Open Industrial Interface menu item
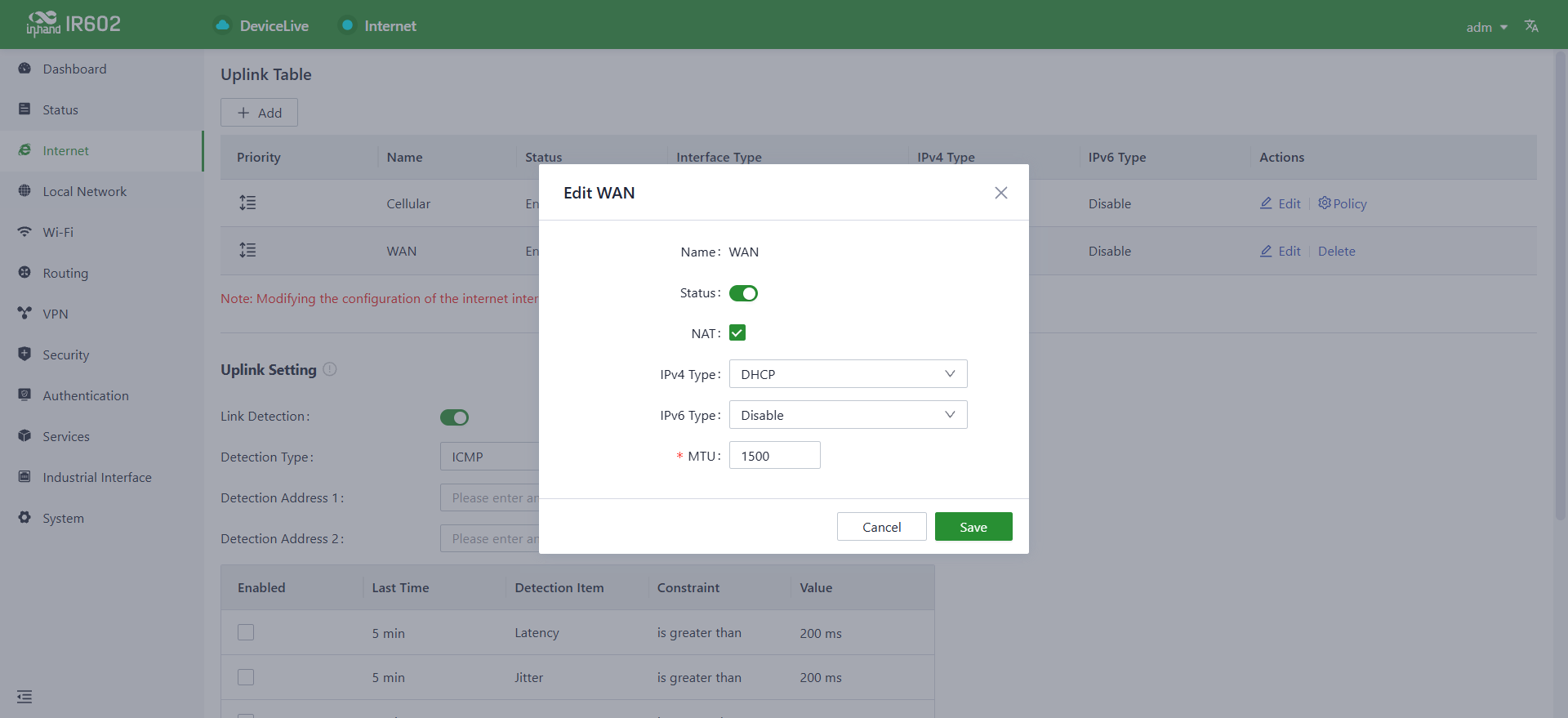 (x=102, y=477)
